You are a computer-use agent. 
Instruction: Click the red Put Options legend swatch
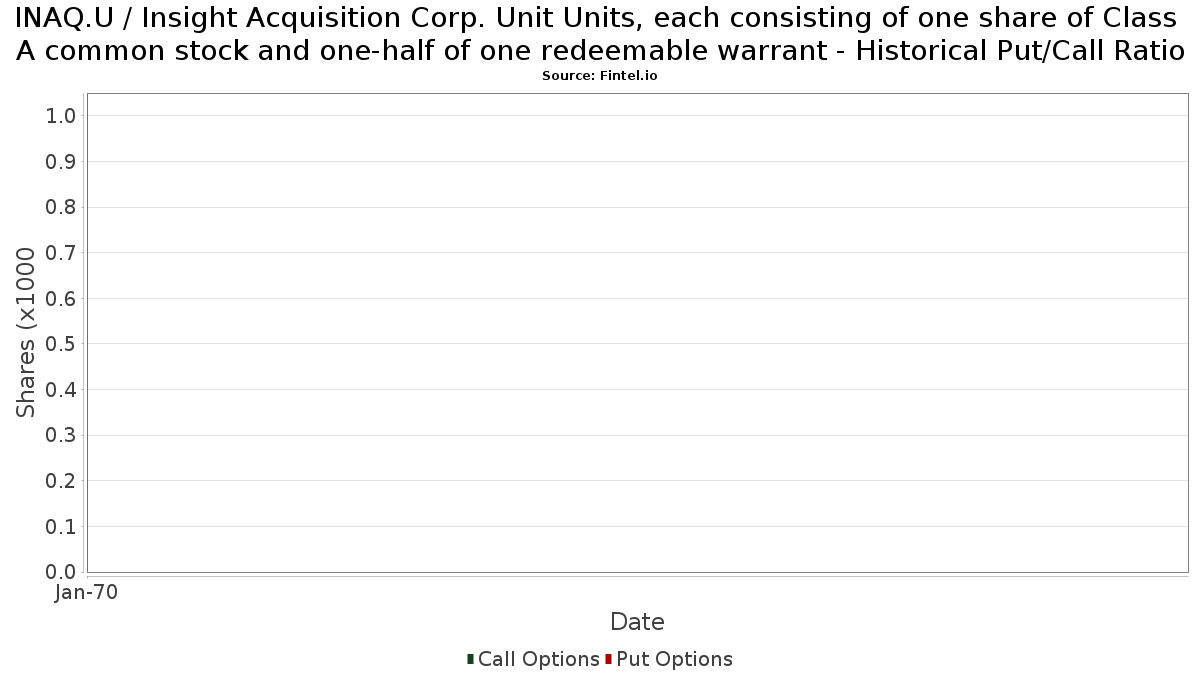click(608, 659)
